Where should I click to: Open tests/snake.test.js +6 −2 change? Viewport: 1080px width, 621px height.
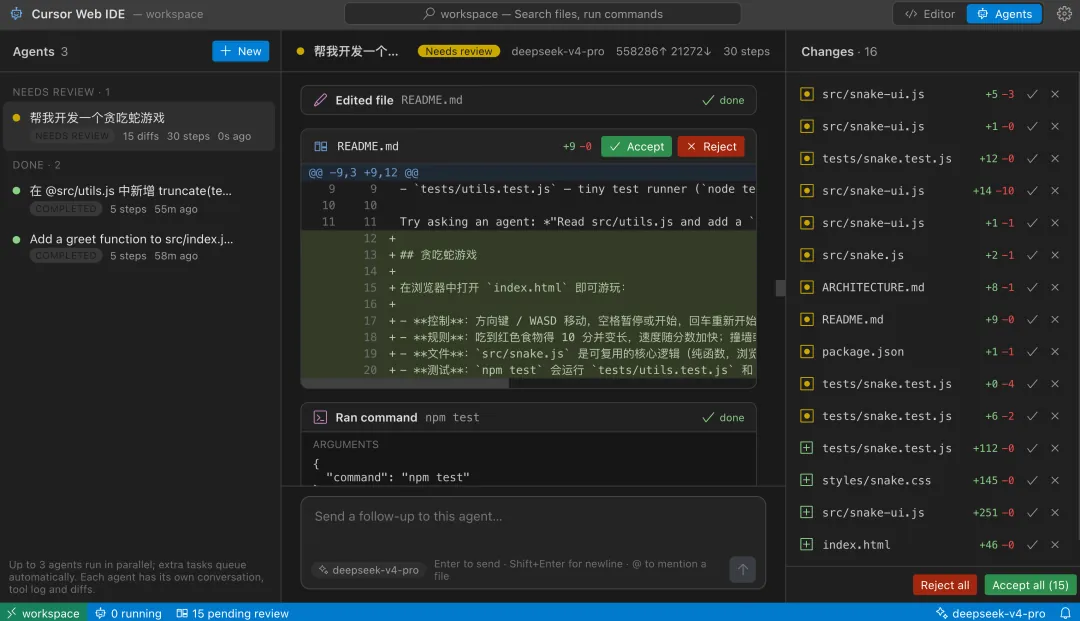(x=933, y=416)
